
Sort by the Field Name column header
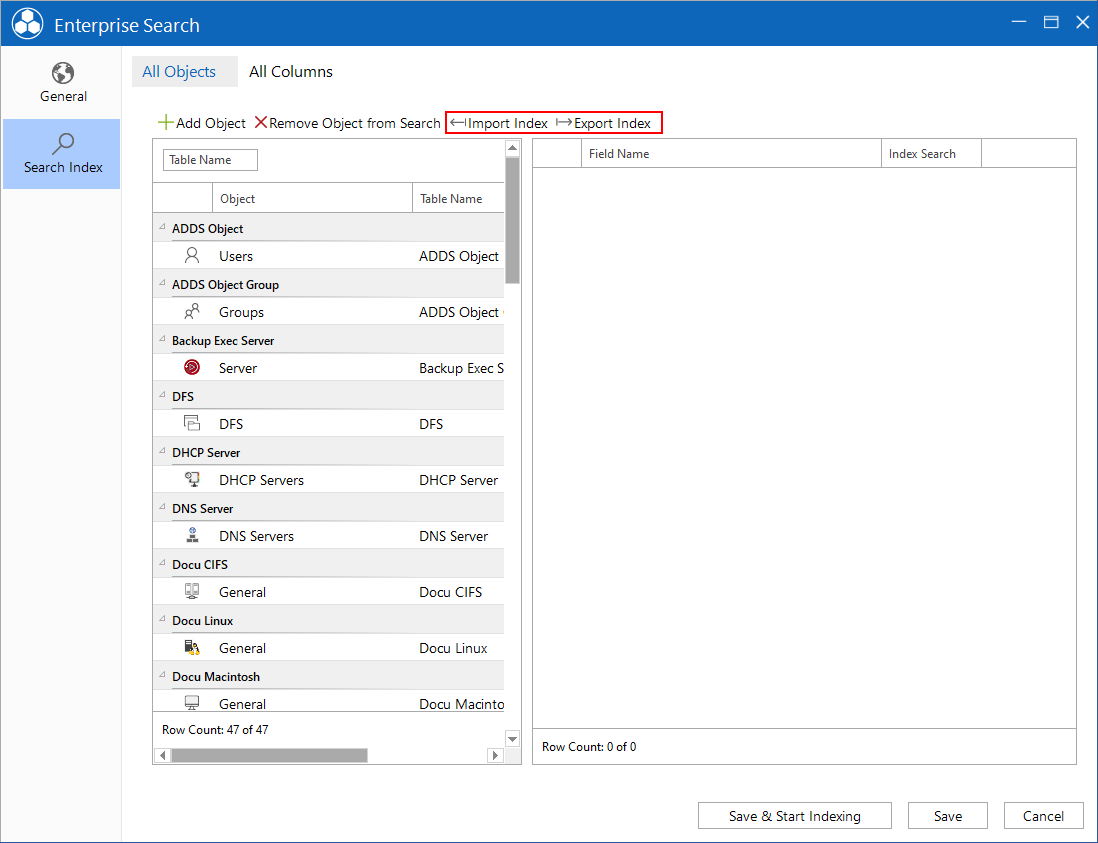tap(731, 153)
